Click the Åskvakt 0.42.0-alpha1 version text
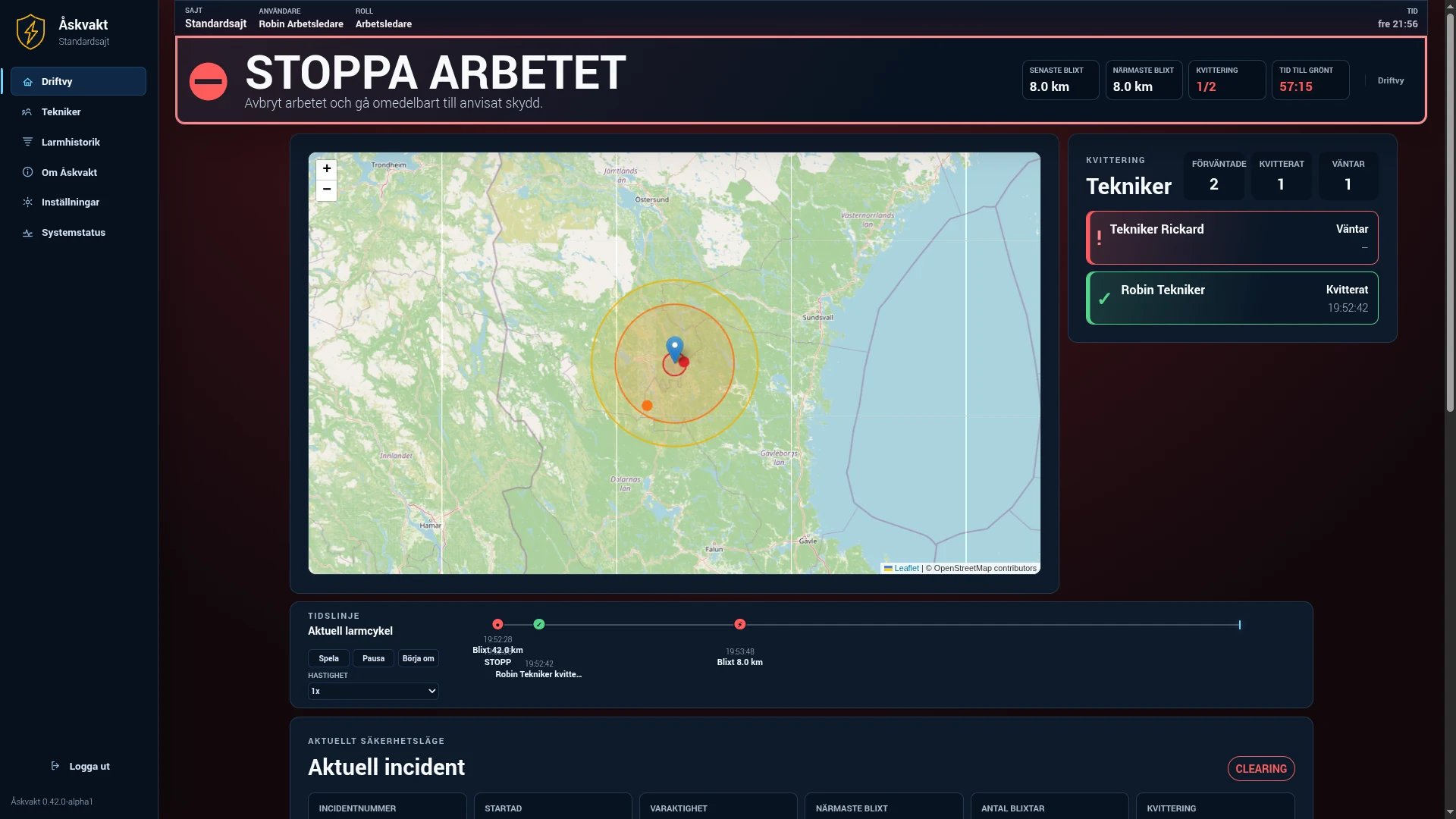This screenshot has height=819, width=1456. [52, 802]
